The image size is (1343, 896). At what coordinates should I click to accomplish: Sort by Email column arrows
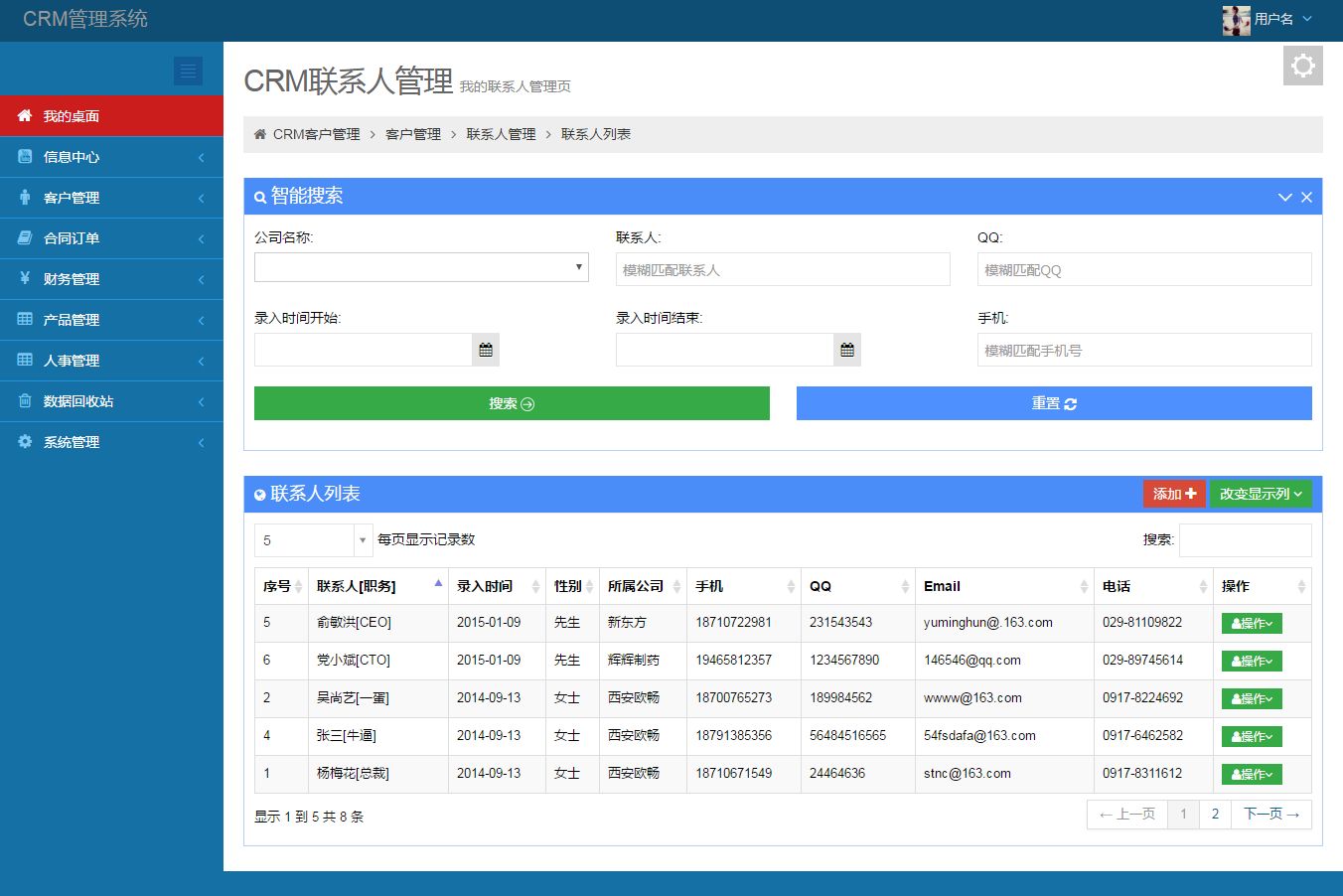pyautogui.click(x=1084, y=586)
